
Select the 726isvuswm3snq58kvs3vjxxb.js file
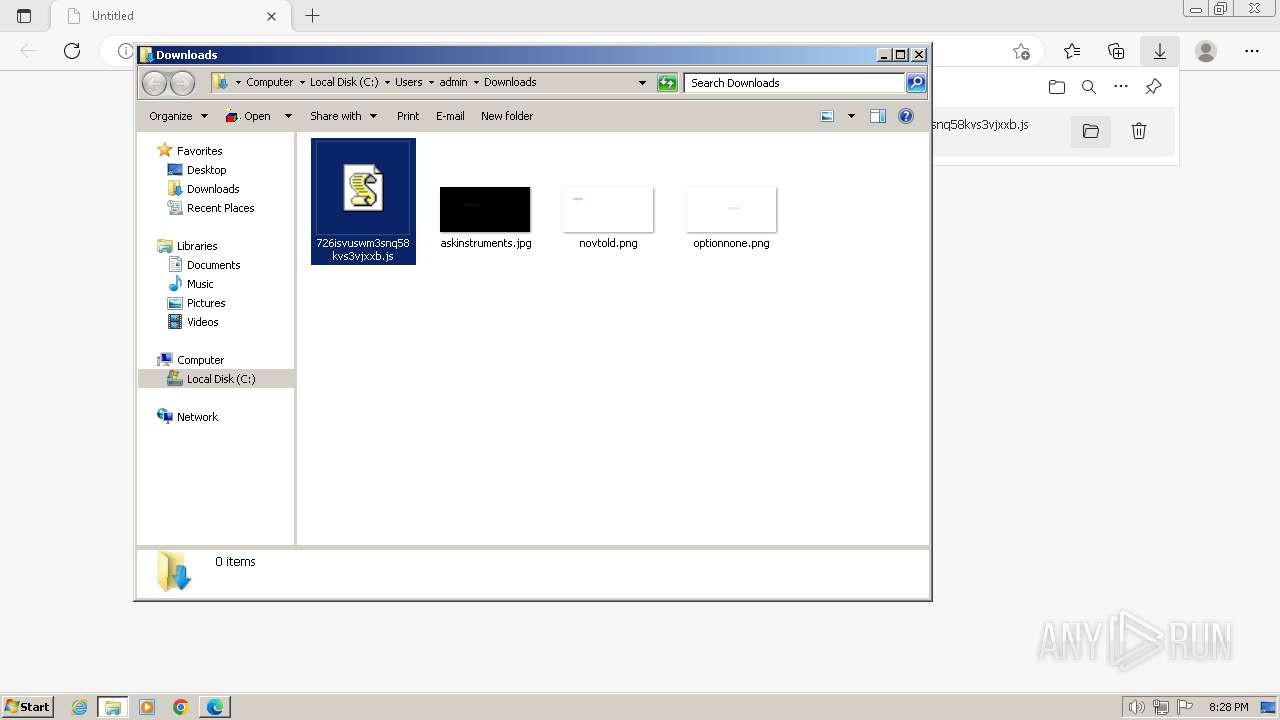tap(363, 202)
